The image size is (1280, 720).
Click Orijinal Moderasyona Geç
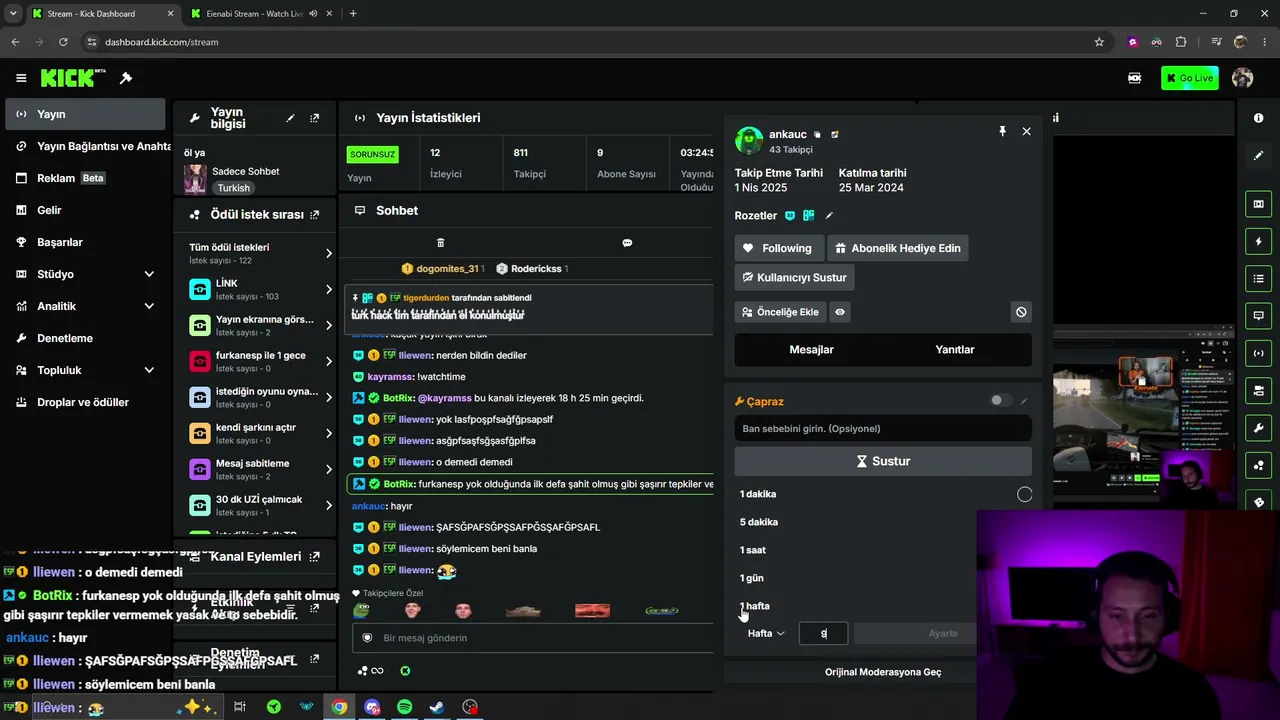coord(883,672)
